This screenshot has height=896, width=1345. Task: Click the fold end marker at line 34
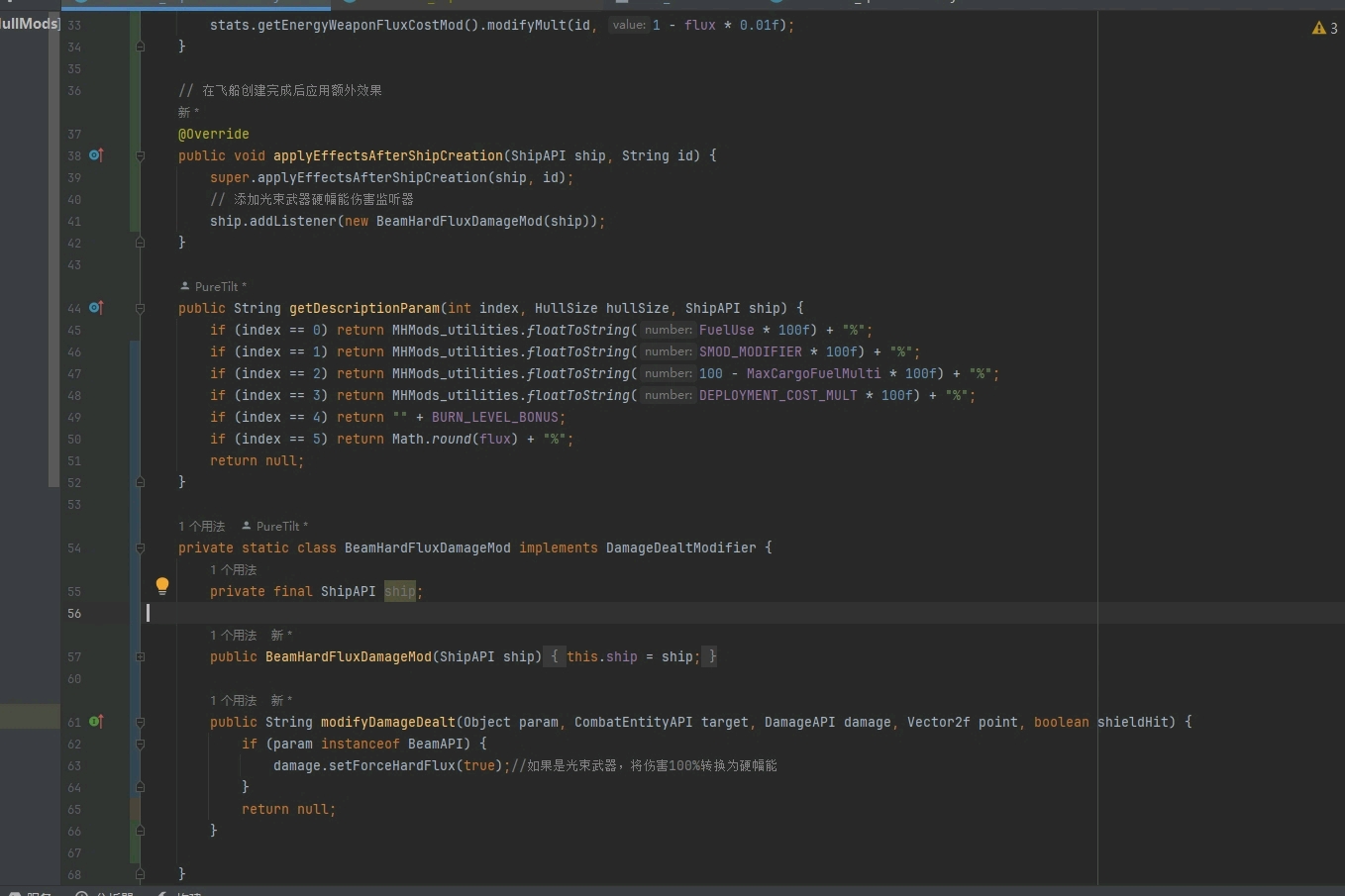(140, 47)
